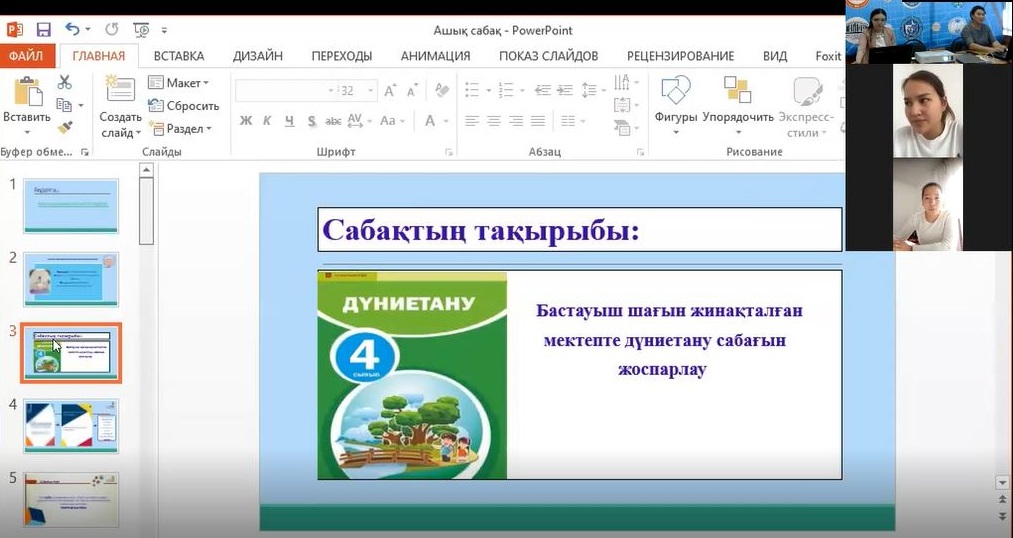1013x538 pixels.
Task: Toggle underline Ч formatting
Action: (289, 121)
